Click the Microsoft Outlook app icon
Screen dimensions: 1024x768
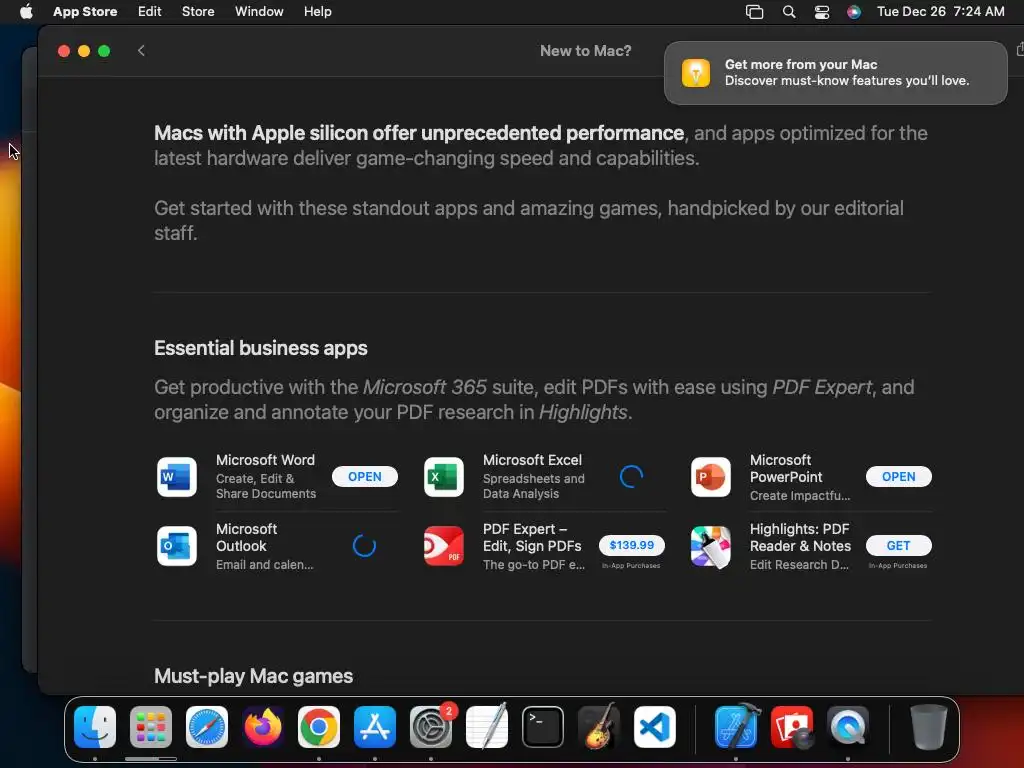(177, 546)
